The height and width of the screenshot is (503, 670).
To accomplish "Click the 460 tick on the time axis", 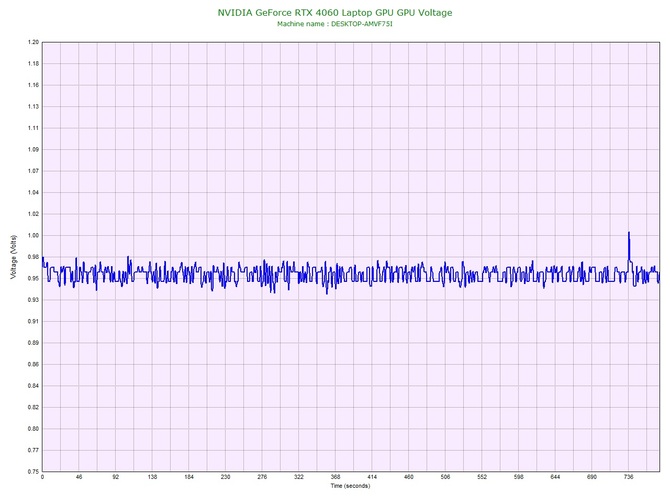I will point(409,477).
